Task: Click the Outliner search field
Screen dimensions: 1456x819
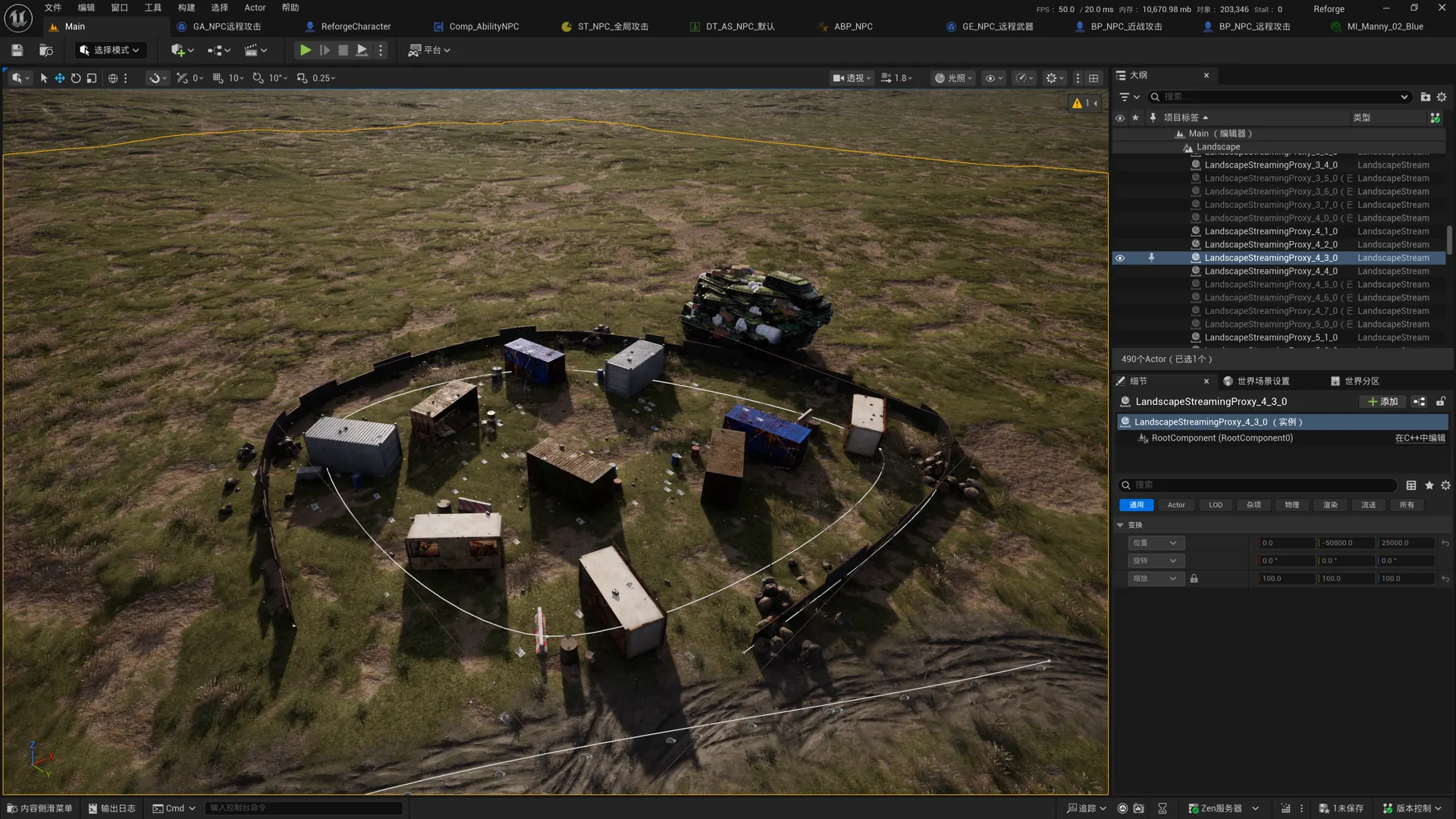Action: [x=1279, y=97]
